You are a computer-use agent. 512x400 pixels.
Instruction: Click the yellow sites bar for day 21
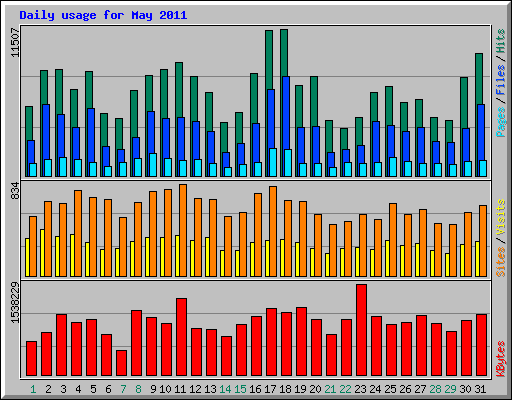coord(327,265)
